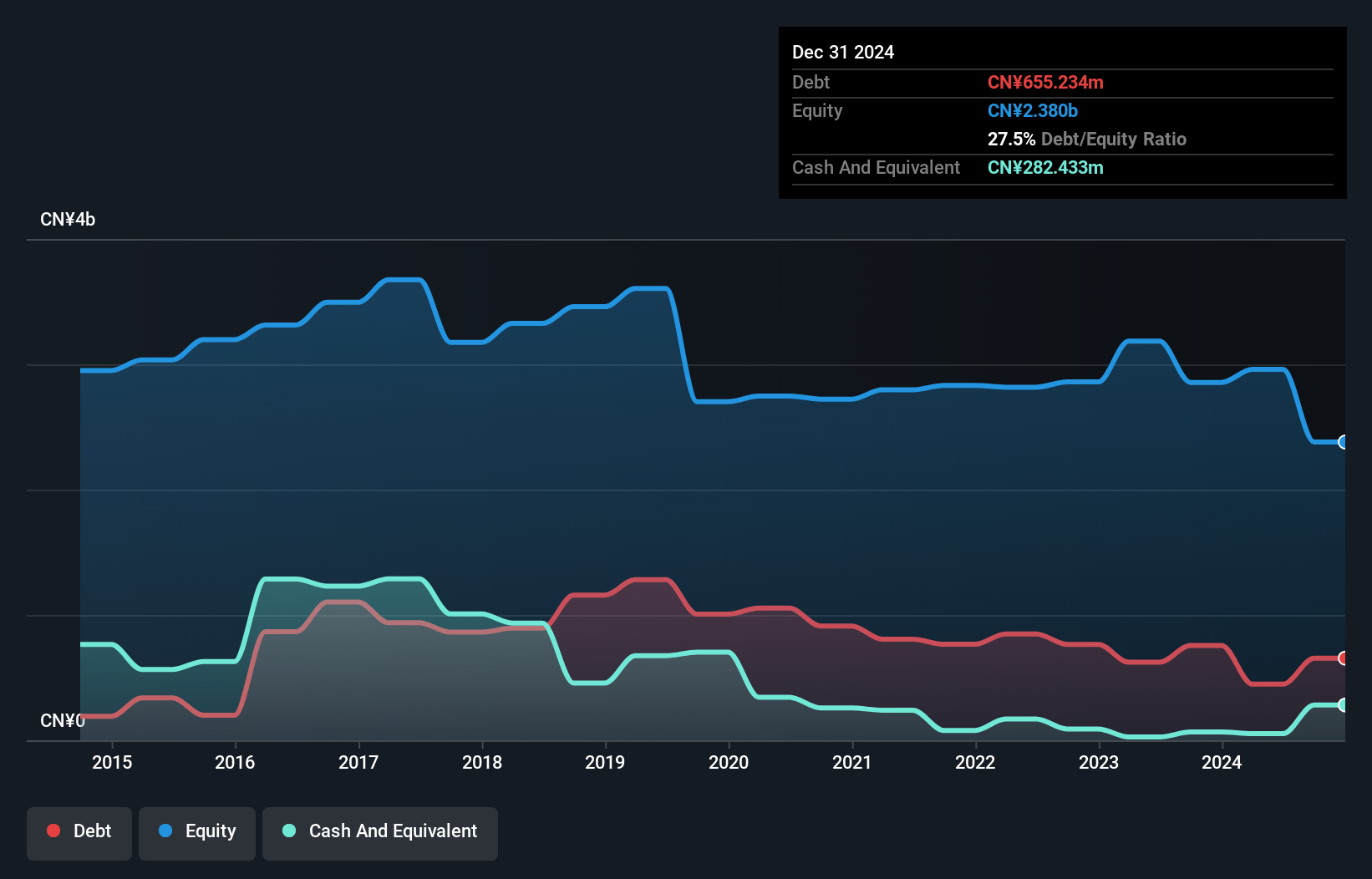1372x879 pixels.
Task: Click the 27.5% Debt/Equity Ratio text
Action: [x=1087, y=139]
